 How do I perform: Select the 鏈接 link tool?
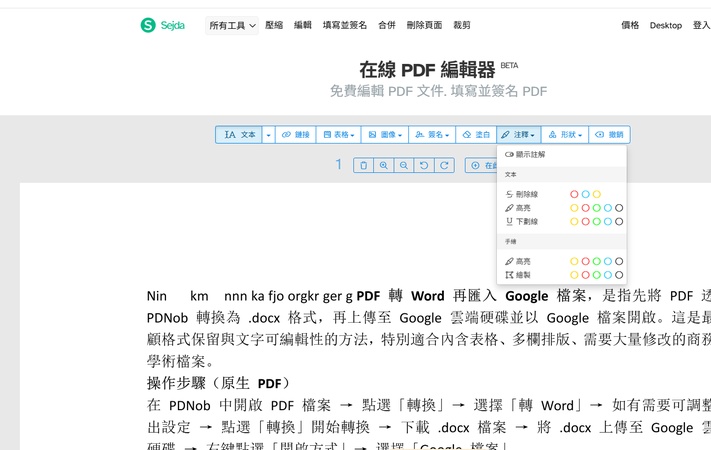point(296,135)
